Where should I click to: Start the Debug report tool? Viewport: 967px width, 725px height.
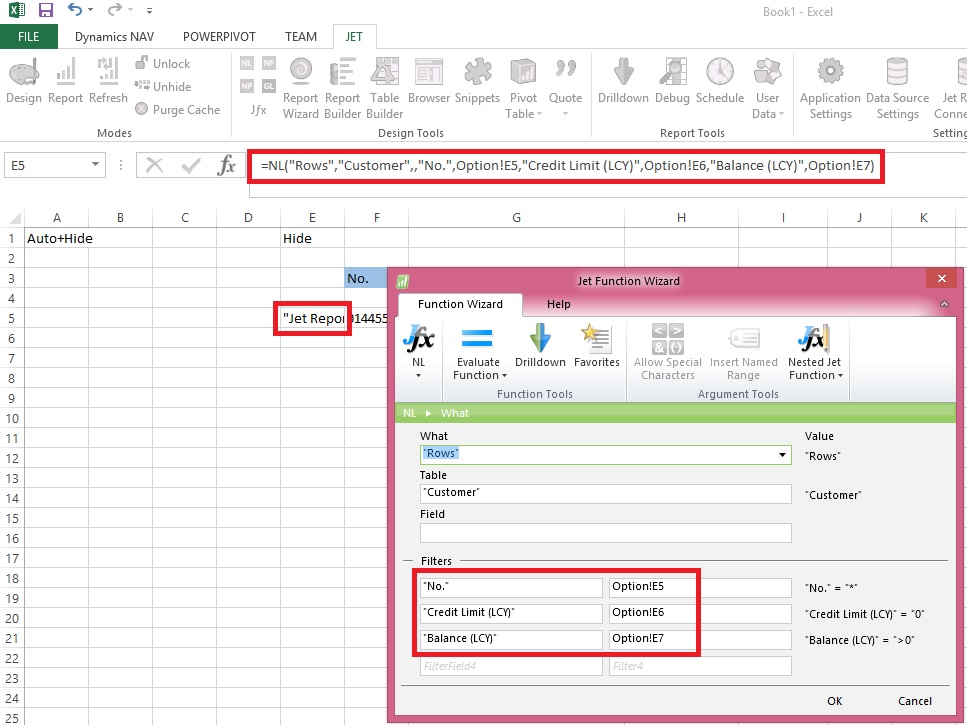tap(672, 81)
